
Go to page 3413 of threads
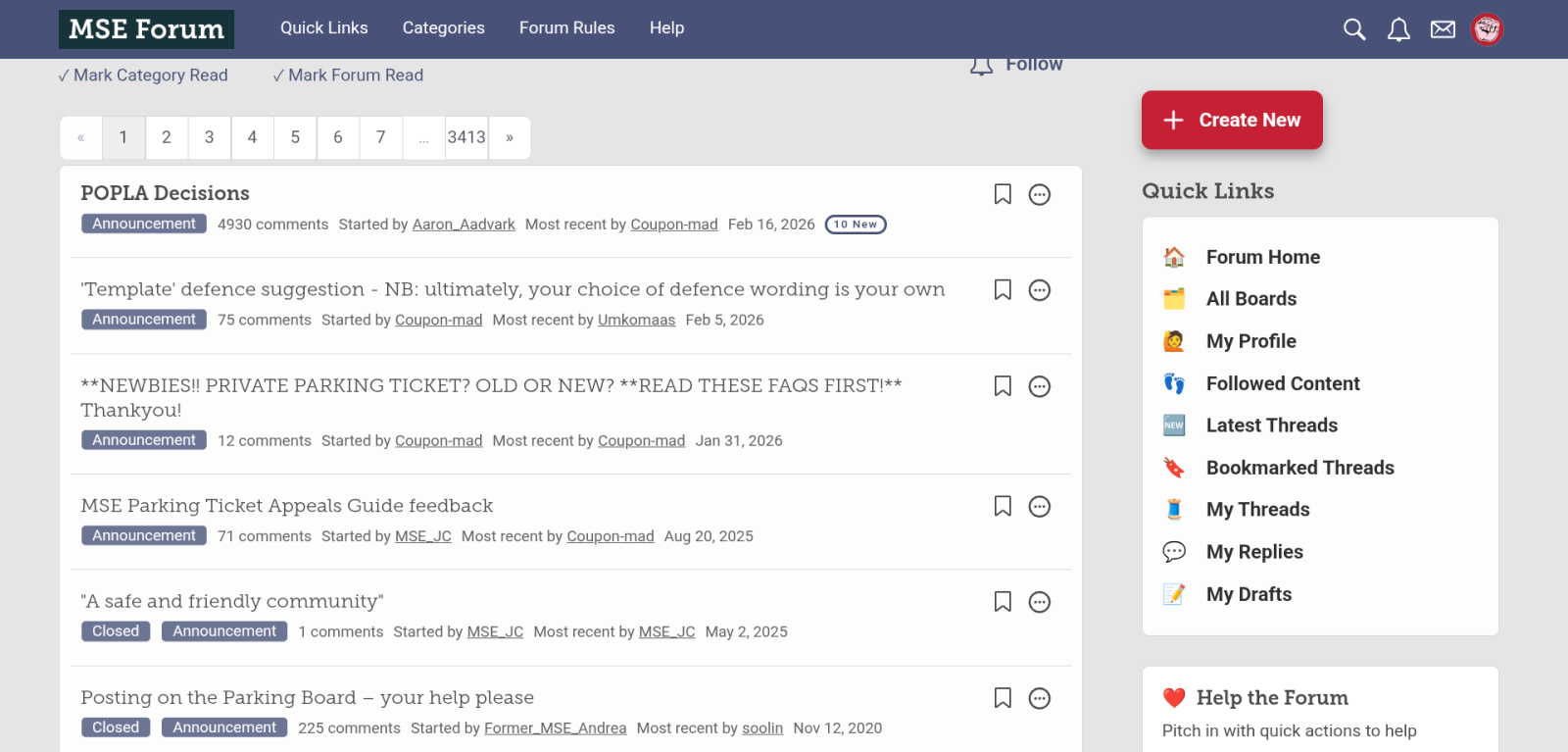[466, 137]
